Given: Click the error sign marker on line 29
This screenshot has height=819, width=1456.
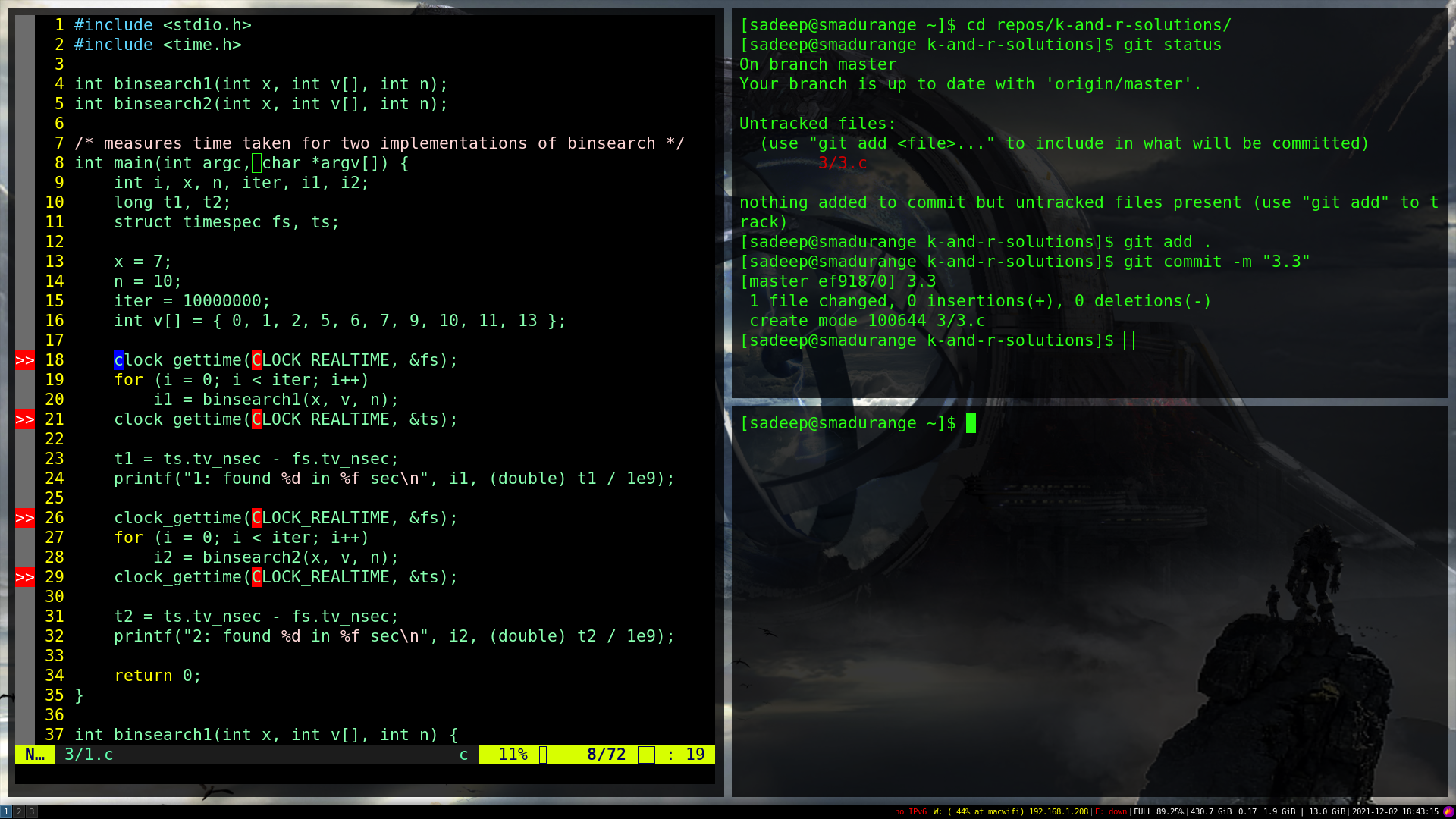Looking at the screenshot, I should pos(25,577).
